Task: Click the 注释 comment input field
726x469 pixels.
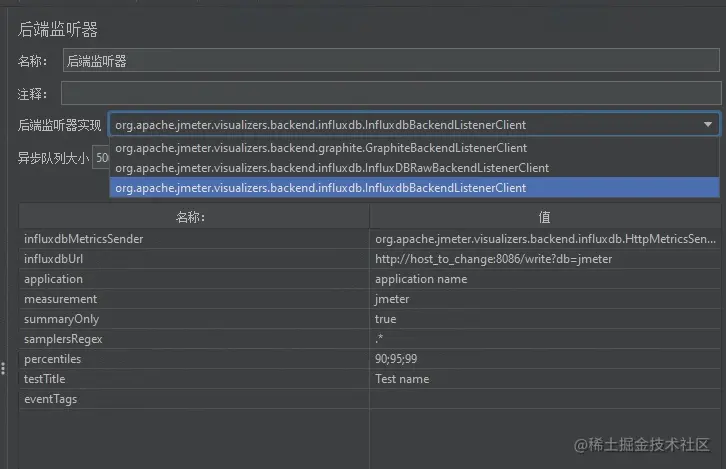Action: coord(391,93)
